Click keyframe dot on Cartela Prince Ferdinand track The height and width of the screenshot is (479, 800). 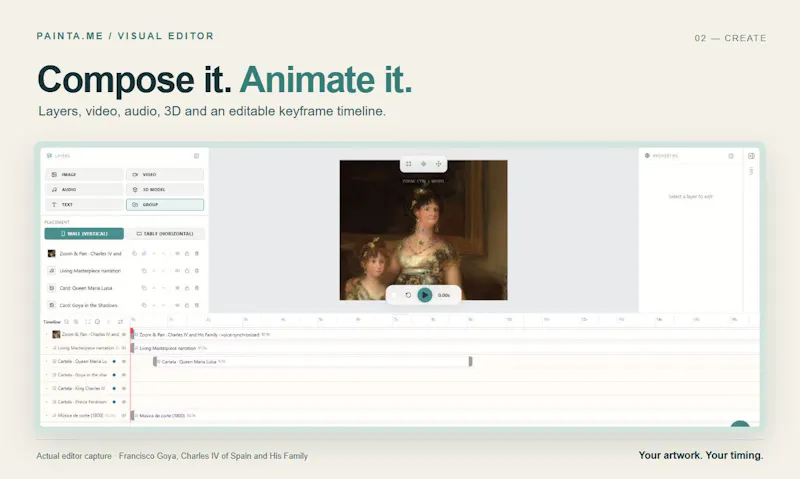[x=114, y=402]
